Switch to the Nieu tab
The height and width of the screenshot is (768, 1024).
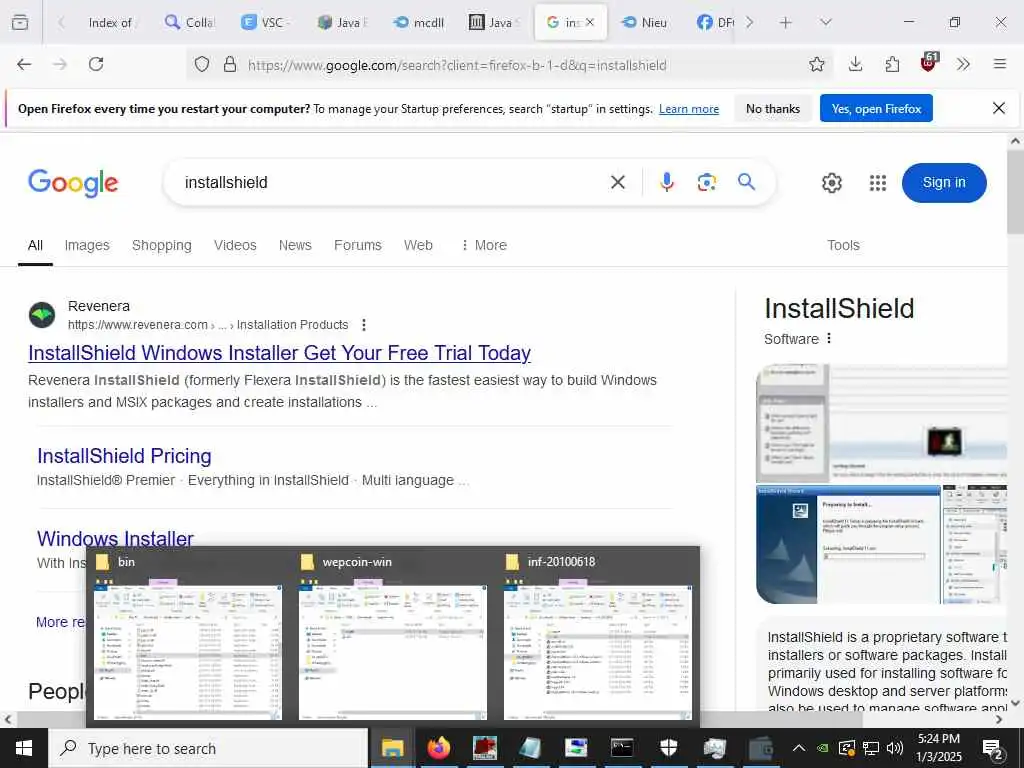pos(644,23)
